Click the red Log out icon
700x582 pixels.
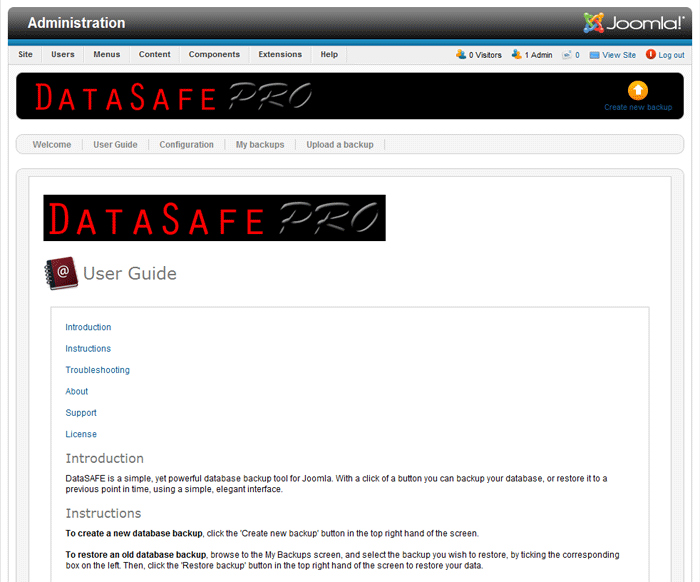point(650,54)
